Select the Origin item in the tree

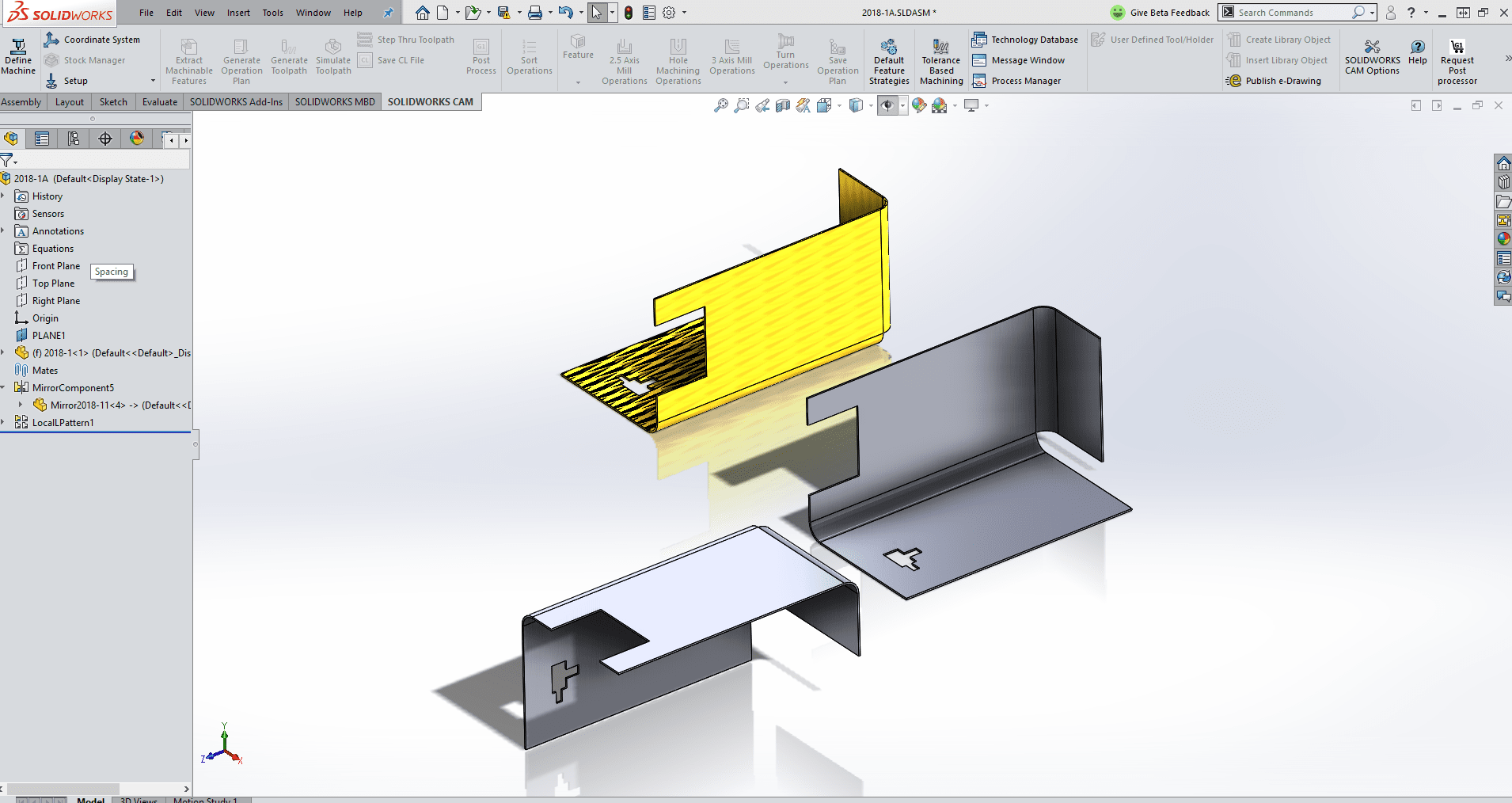click(45, 318)
